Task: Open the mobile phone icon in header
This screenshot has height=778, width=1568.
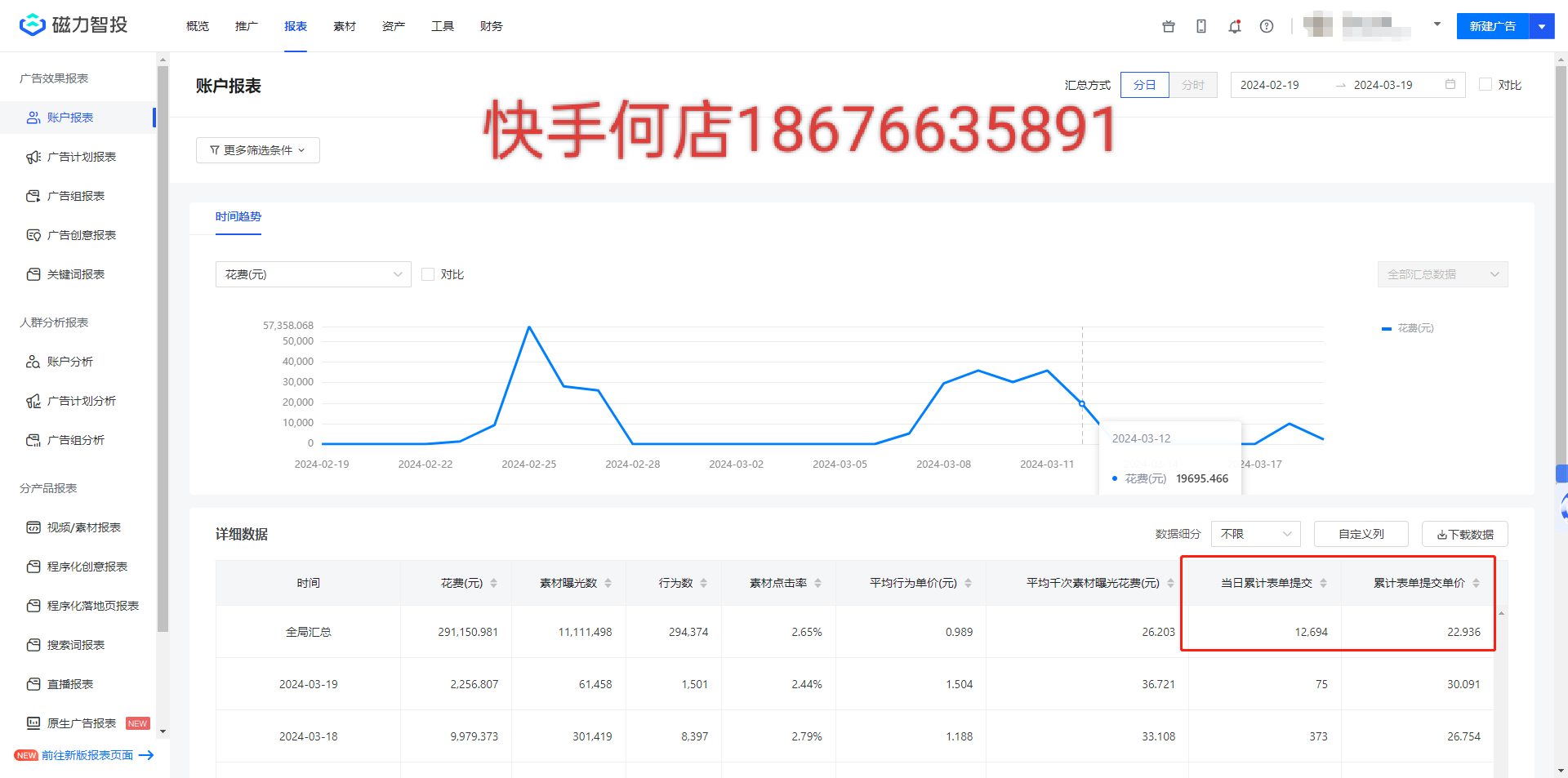Action: point(1201,26)
